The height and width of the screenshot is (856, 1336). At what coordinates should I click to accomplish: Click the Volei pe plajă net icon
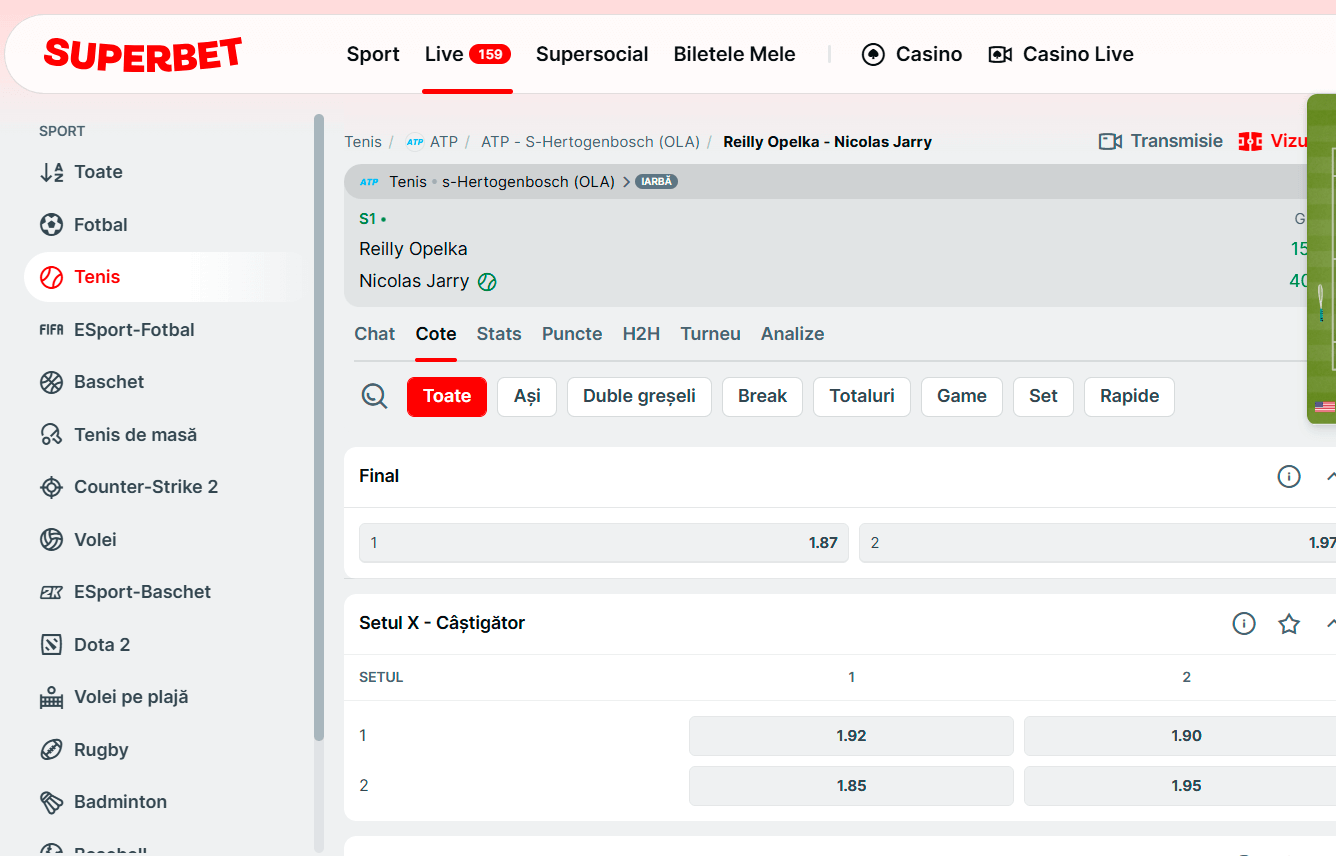coord(51,697)
